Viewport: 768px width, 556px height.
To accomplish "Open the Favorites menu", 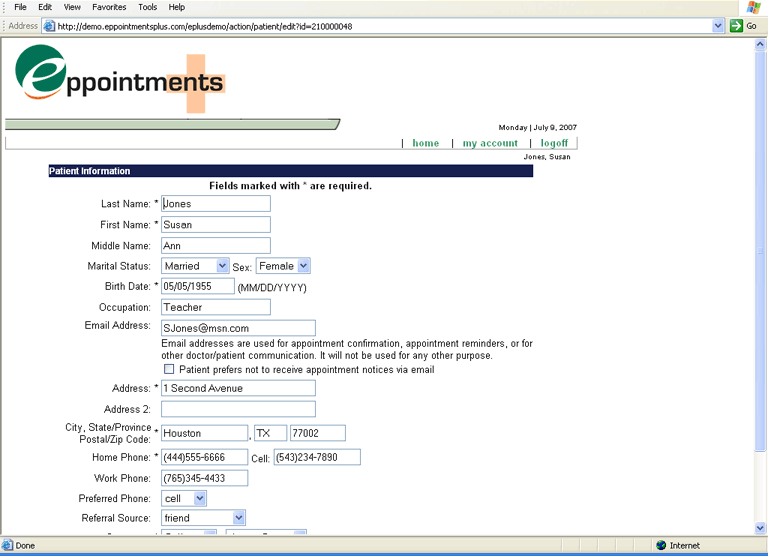I will [109, 7].
